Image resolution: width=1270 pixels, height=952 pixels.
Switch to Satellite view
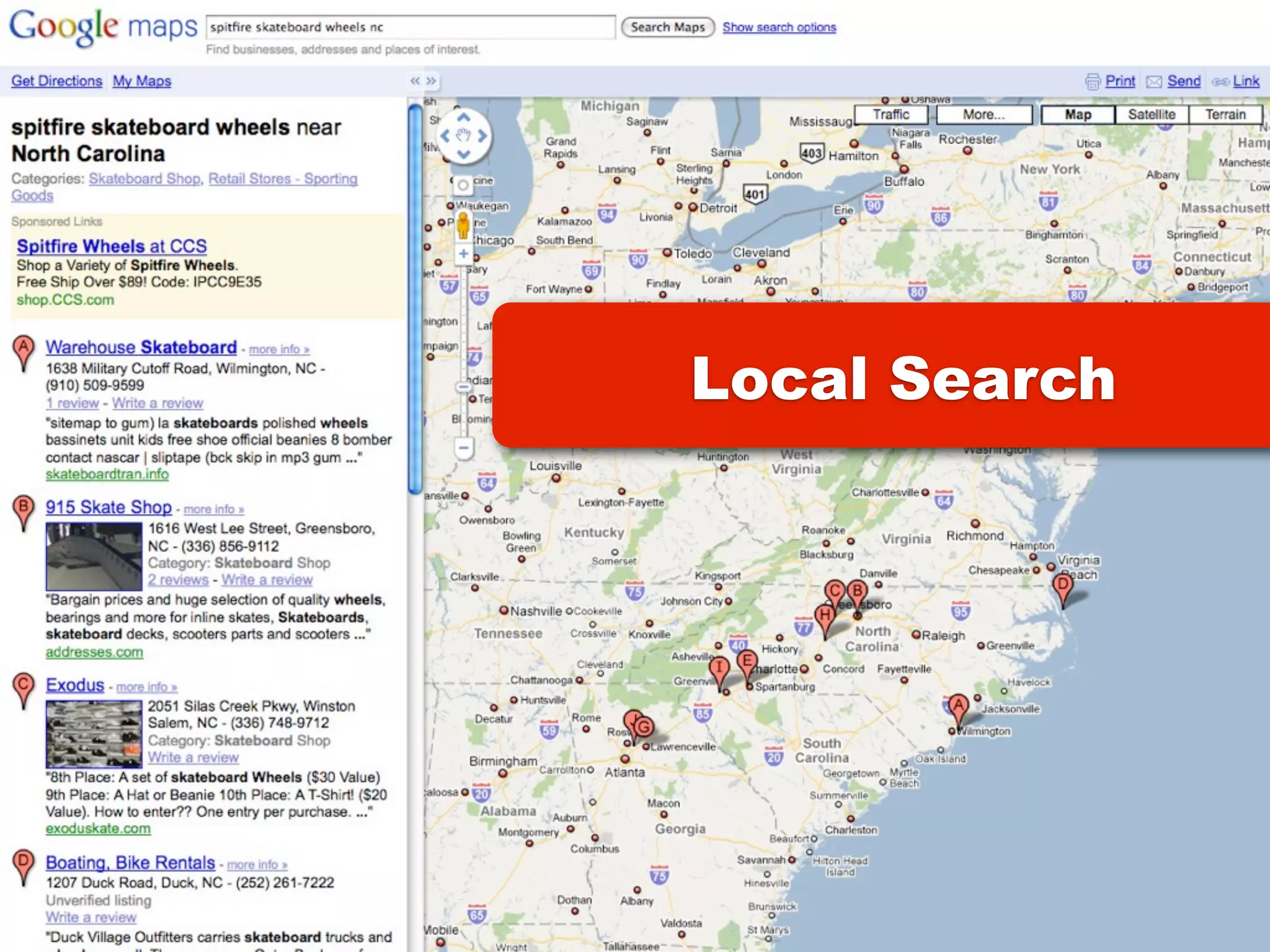(1152, 115)
